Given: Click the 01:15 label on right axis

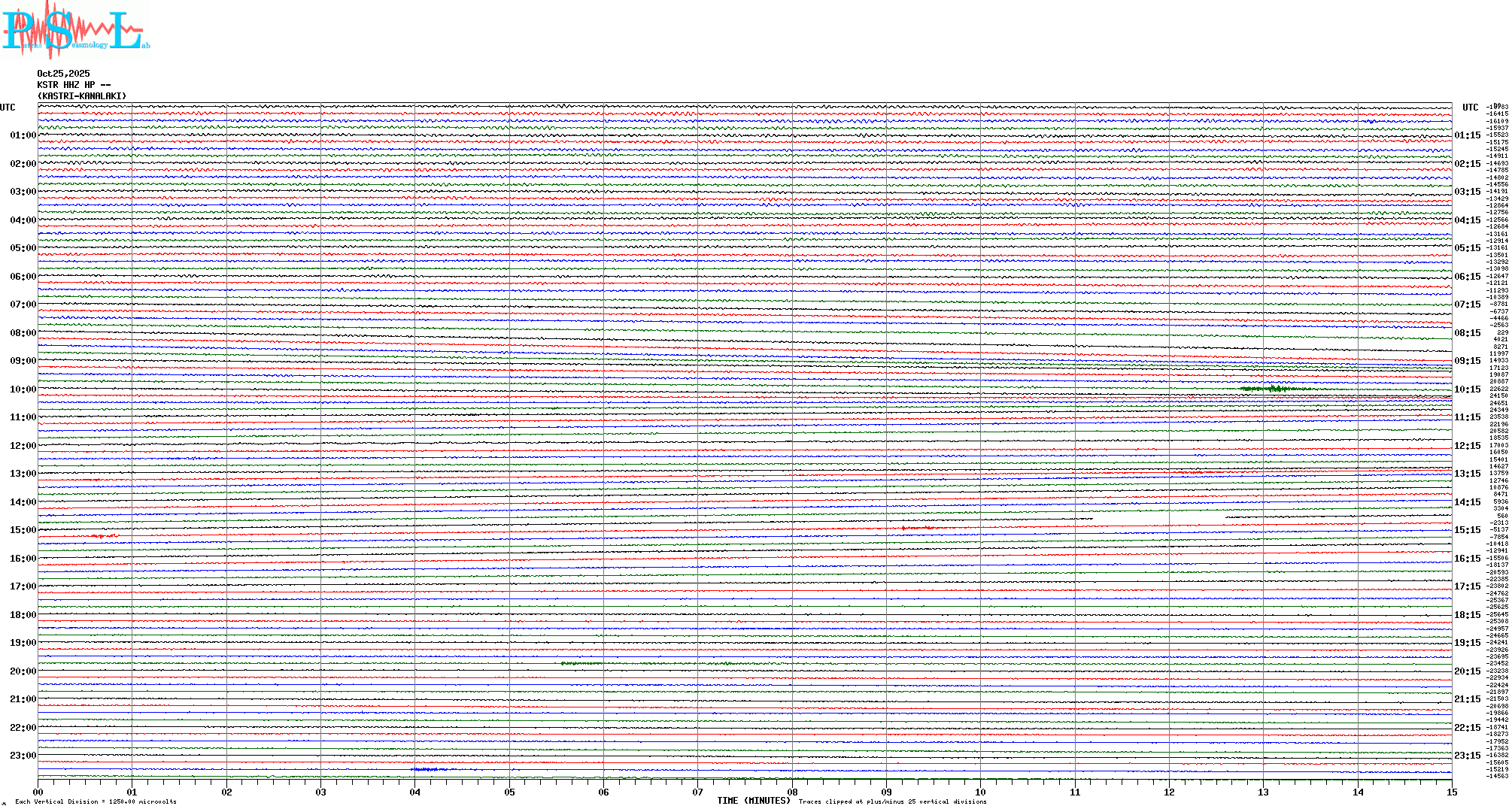Looking at the screenshot, I should point(1467,136).
